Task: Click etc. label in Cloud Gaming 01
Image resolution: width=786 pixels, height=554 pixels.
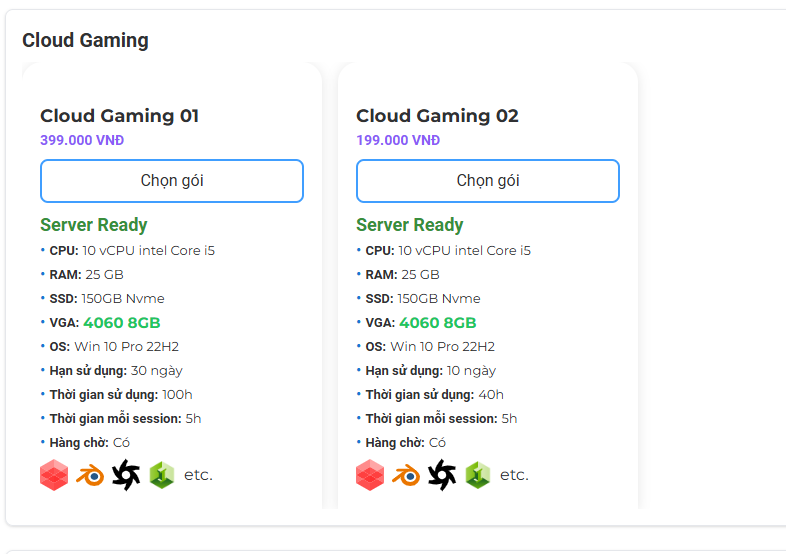Action: (x=198, y=475)
